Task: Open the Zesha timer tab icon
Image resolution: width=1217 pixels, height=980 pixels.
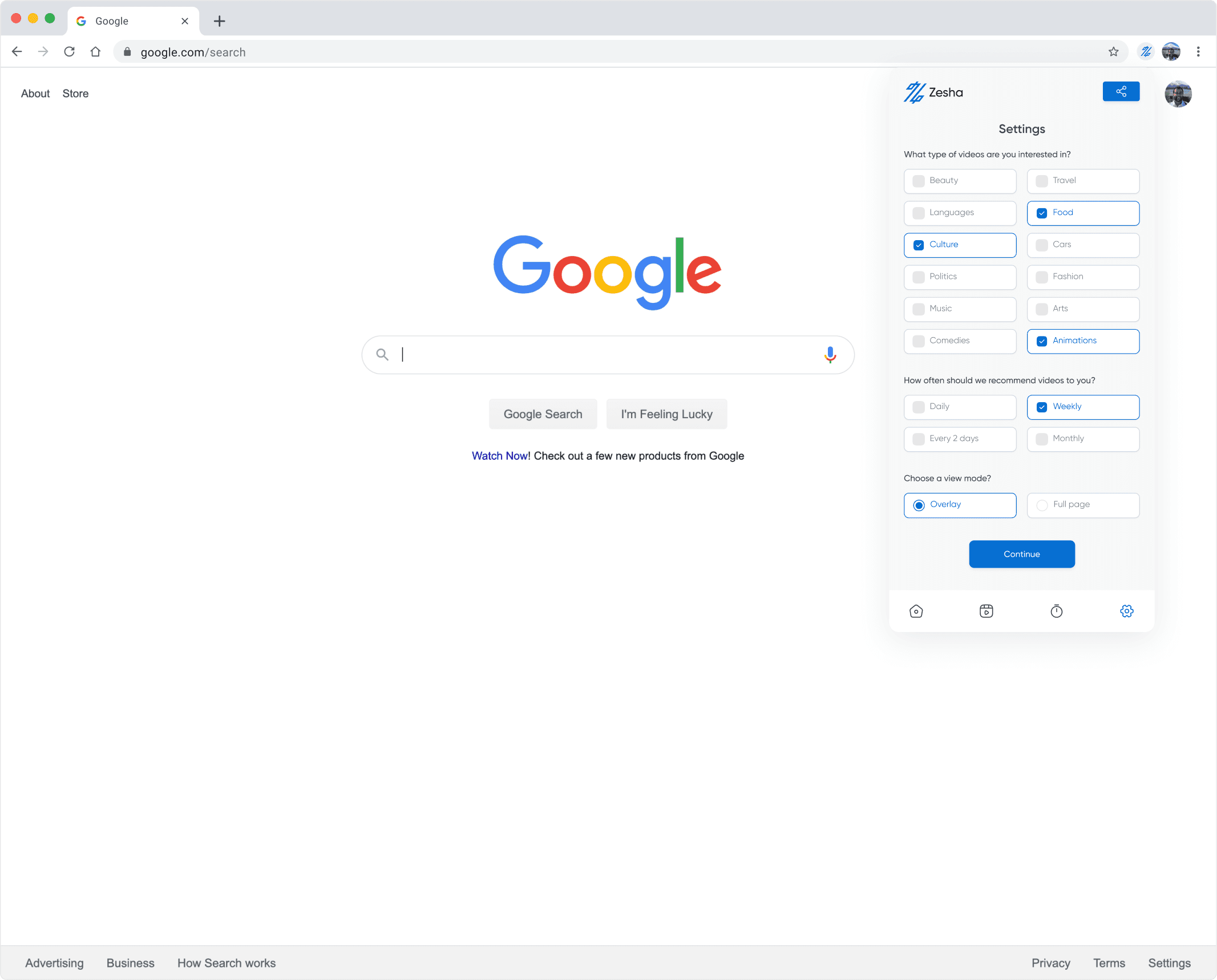Action: [x=1056, y=611]
